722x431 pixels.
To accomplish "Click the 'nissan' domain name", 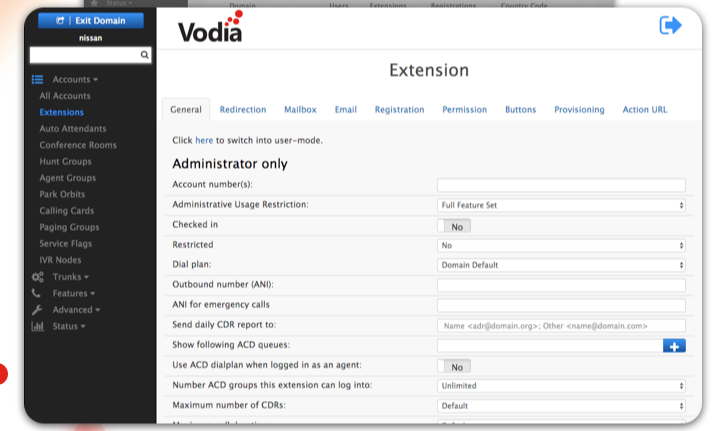I will tap(90, 38).
